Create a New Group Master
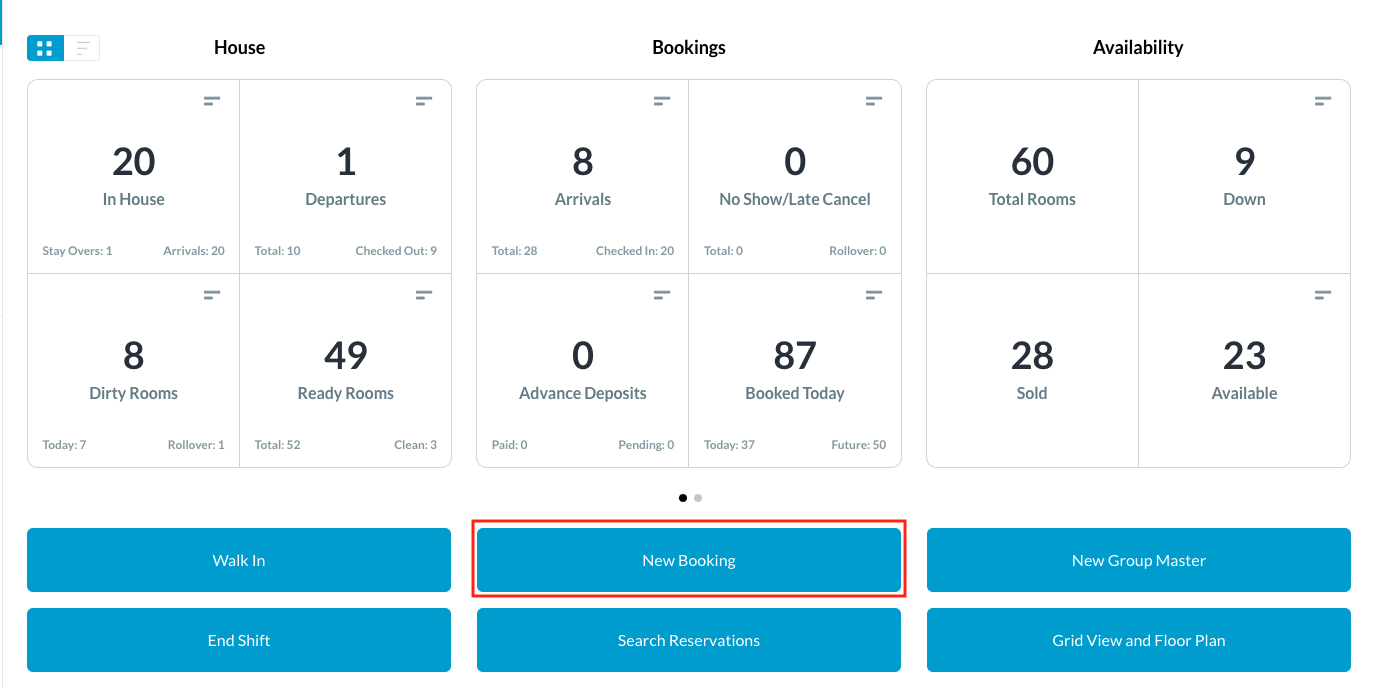Viewport: 1373px width, 688px height. pos(1138,560)
